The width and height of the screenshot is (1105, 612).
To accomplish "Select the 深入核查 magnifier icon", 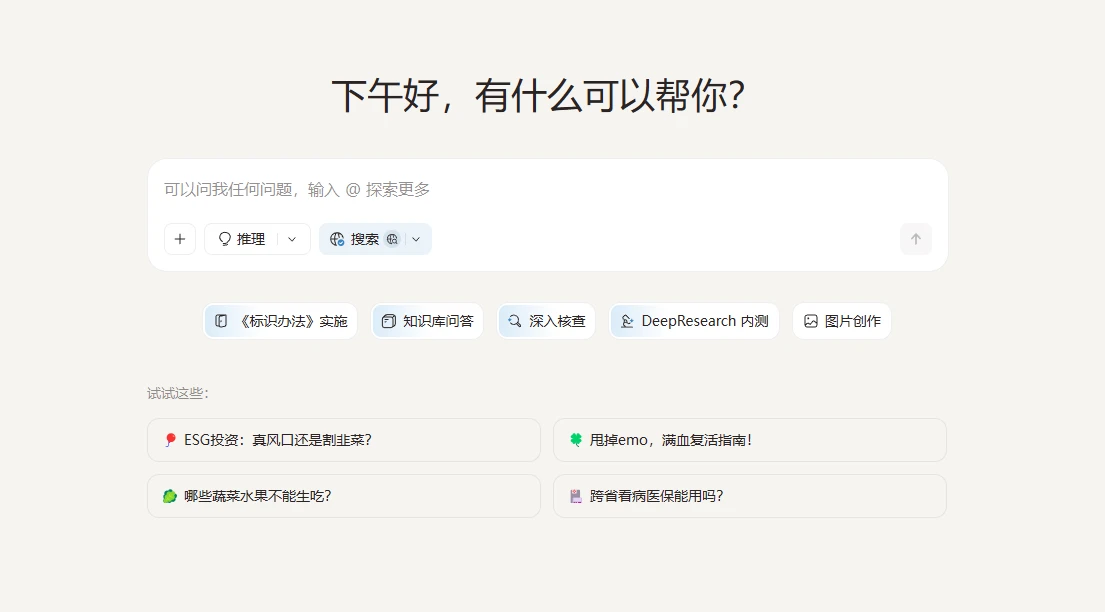I will pyautogui.click(x=514, y=321).
